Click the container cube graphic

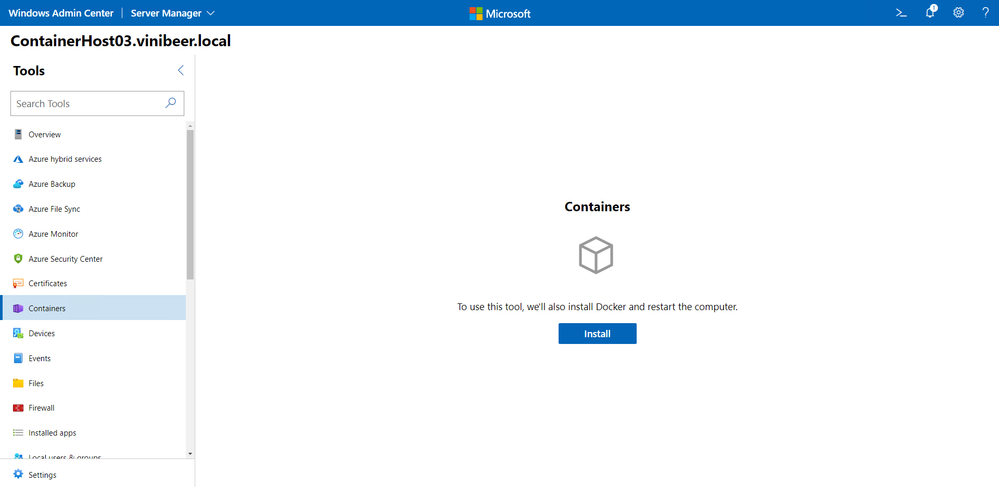point(596,255)
